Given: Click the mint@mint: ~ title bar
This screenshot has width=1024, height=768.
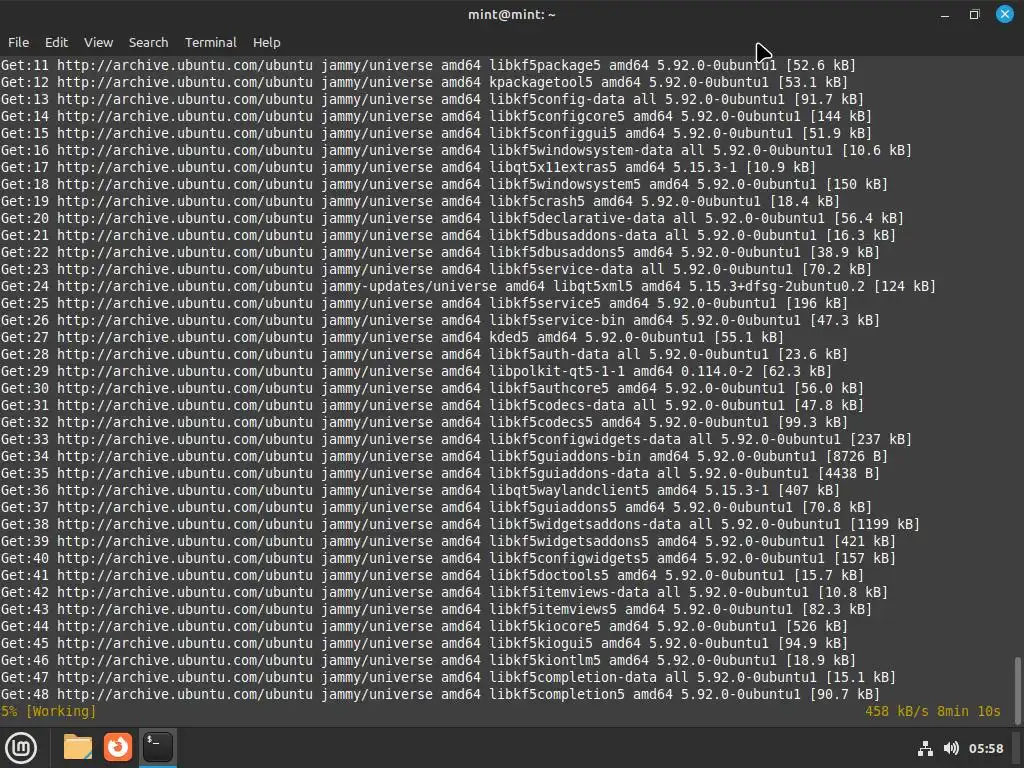Looking at the screenshot, I should (x=511, y=14).
